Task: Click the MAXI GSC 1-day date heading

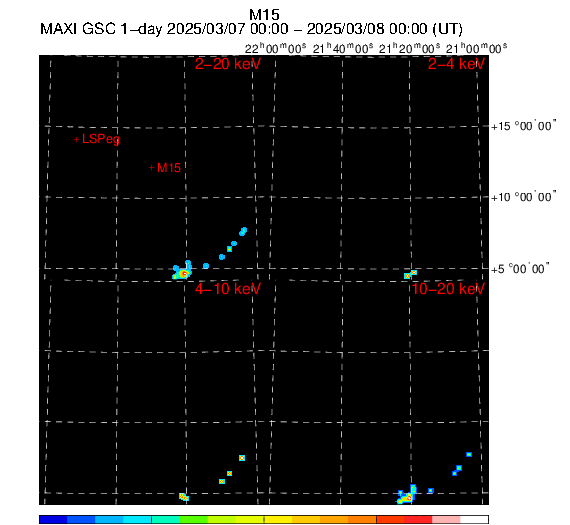Action: (251, 29)
